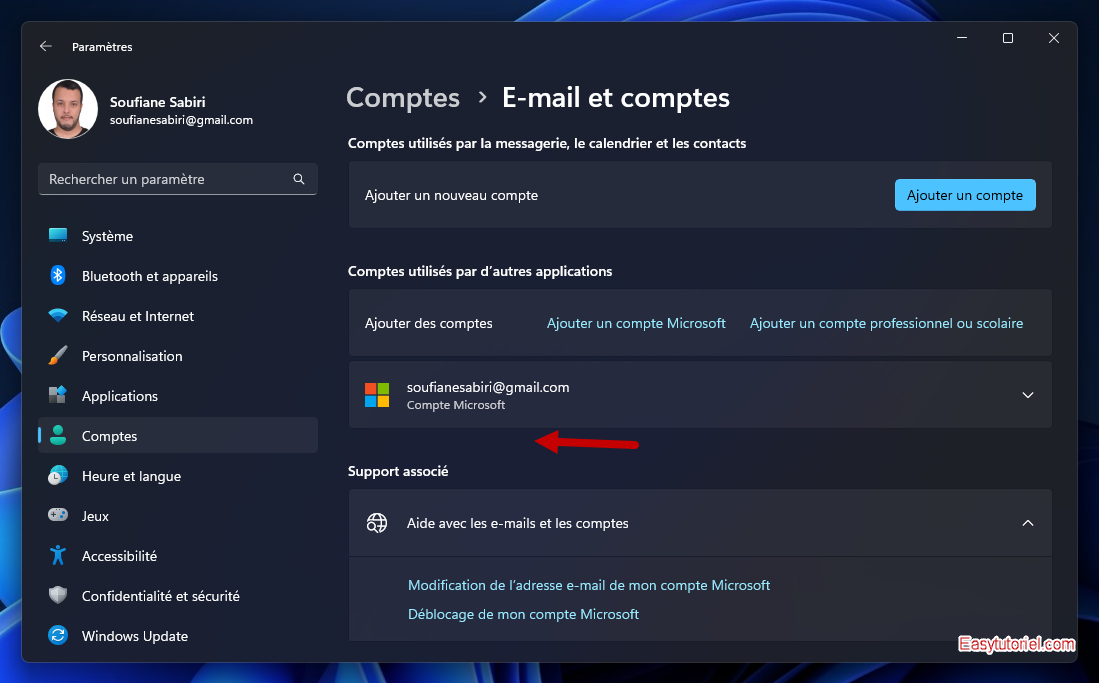Click the paintbrush Personnalisation icon
The width and height of the screenshot is (1099, 683).
[x=57, y=356]
